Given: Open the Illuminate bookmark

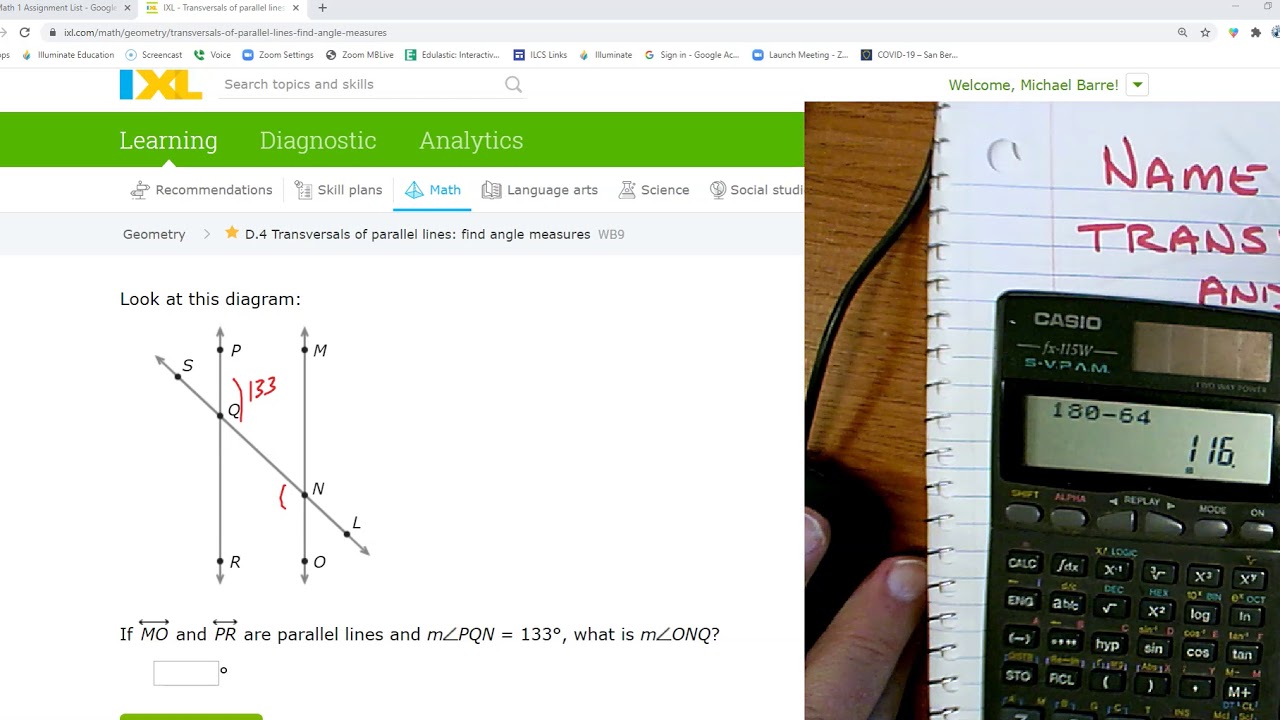Looking at the screenshot, I should 605,55.
